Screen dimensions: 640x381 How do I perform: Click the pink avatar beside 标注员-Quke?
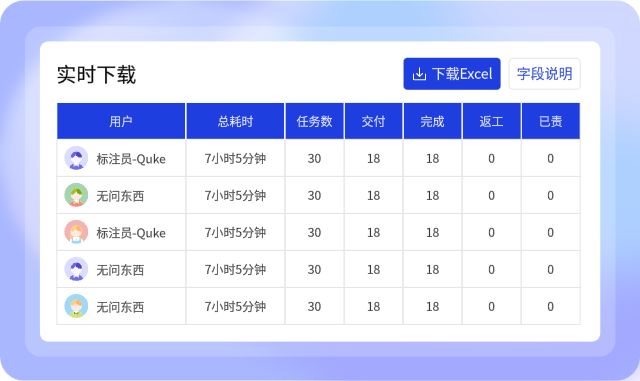pyautogui.click(x=76, y=232)
